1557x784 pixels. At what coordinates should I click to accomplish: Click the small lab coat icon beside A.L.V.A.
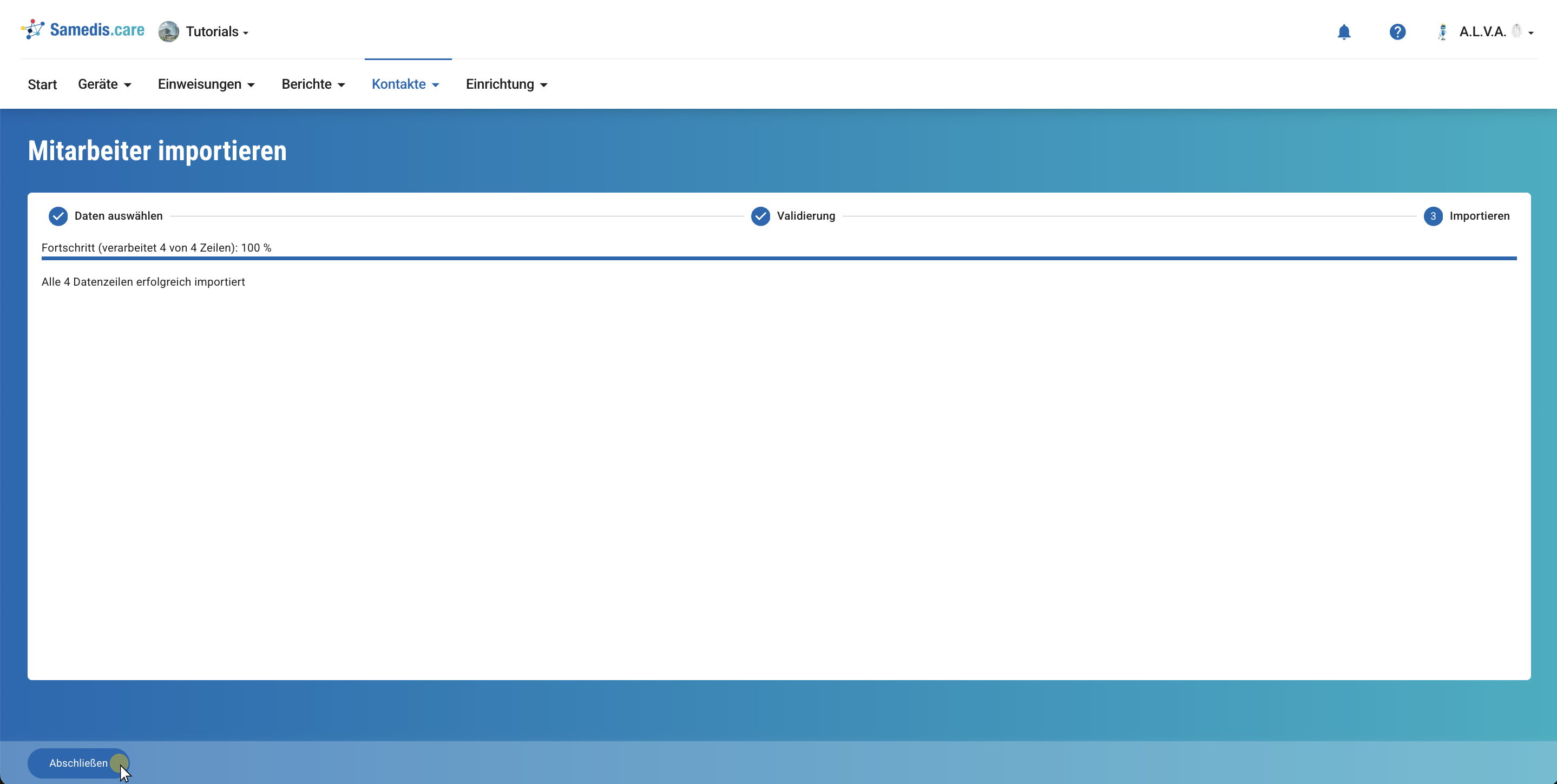(x=1516, y=31)
